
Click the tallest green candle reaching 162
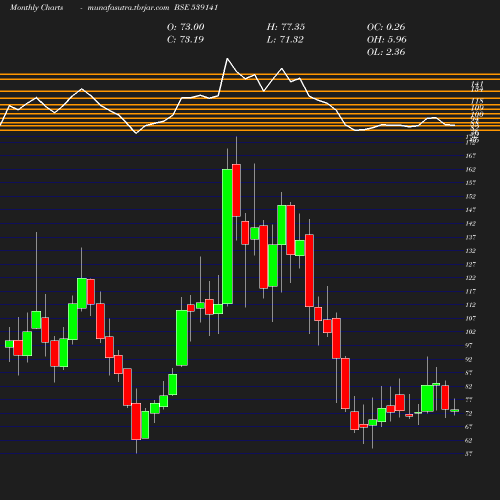click(x=227, y=237)
